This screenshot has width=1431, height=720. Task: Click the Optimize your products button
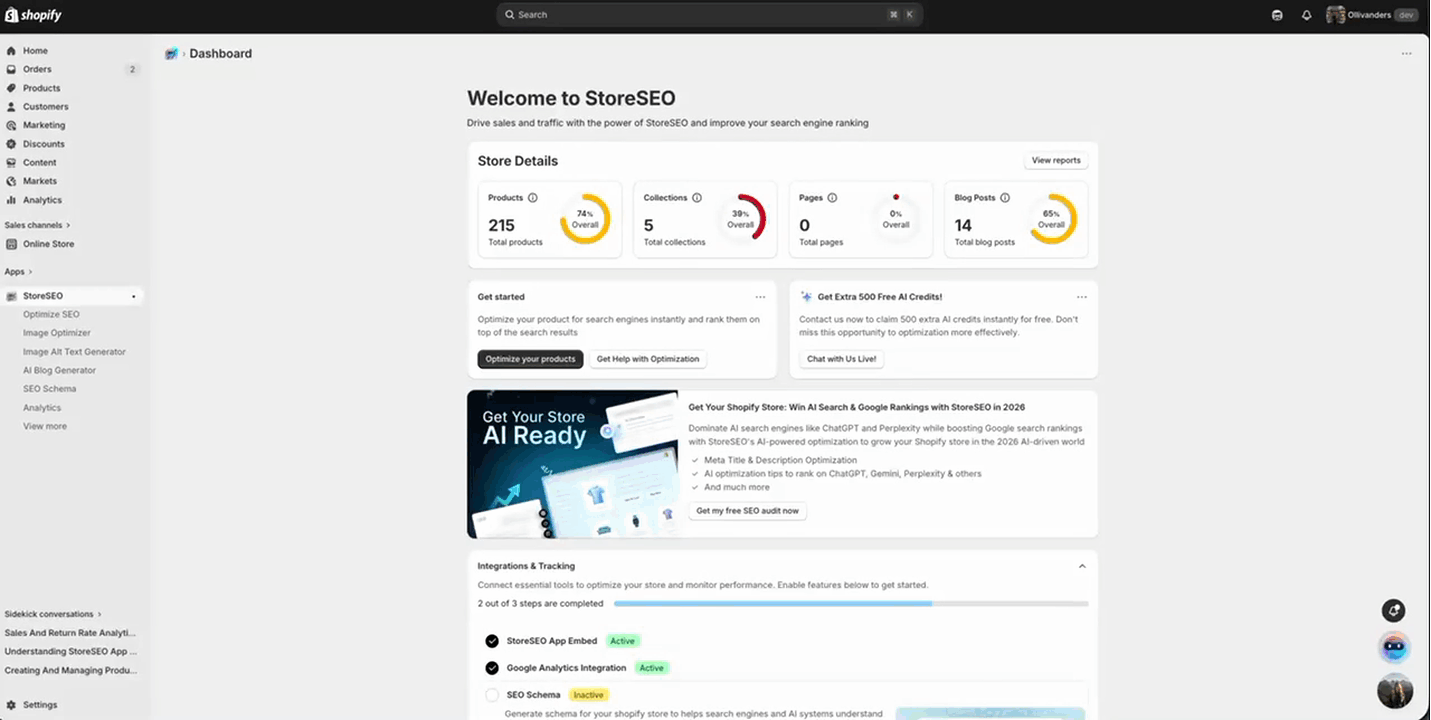tap(530, 359)
